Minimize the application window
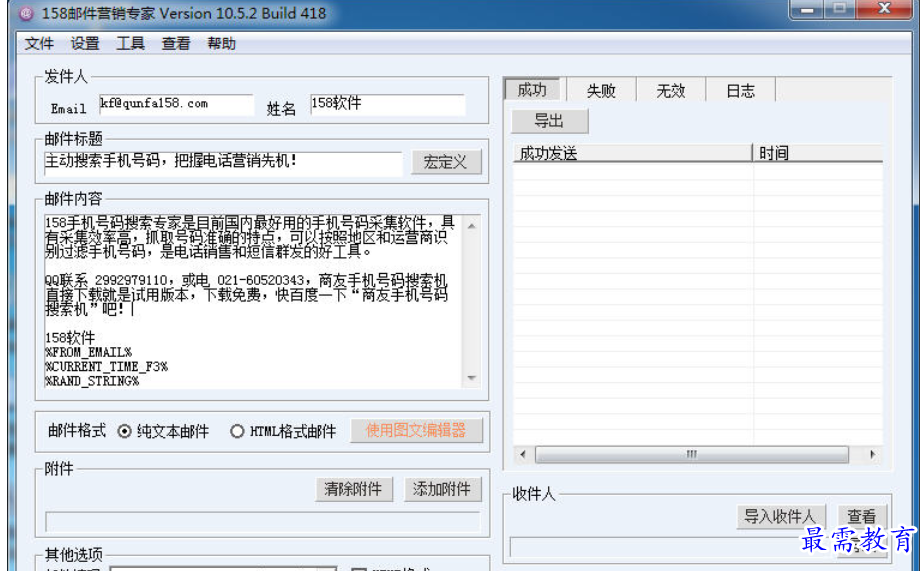 coord(807,9)
